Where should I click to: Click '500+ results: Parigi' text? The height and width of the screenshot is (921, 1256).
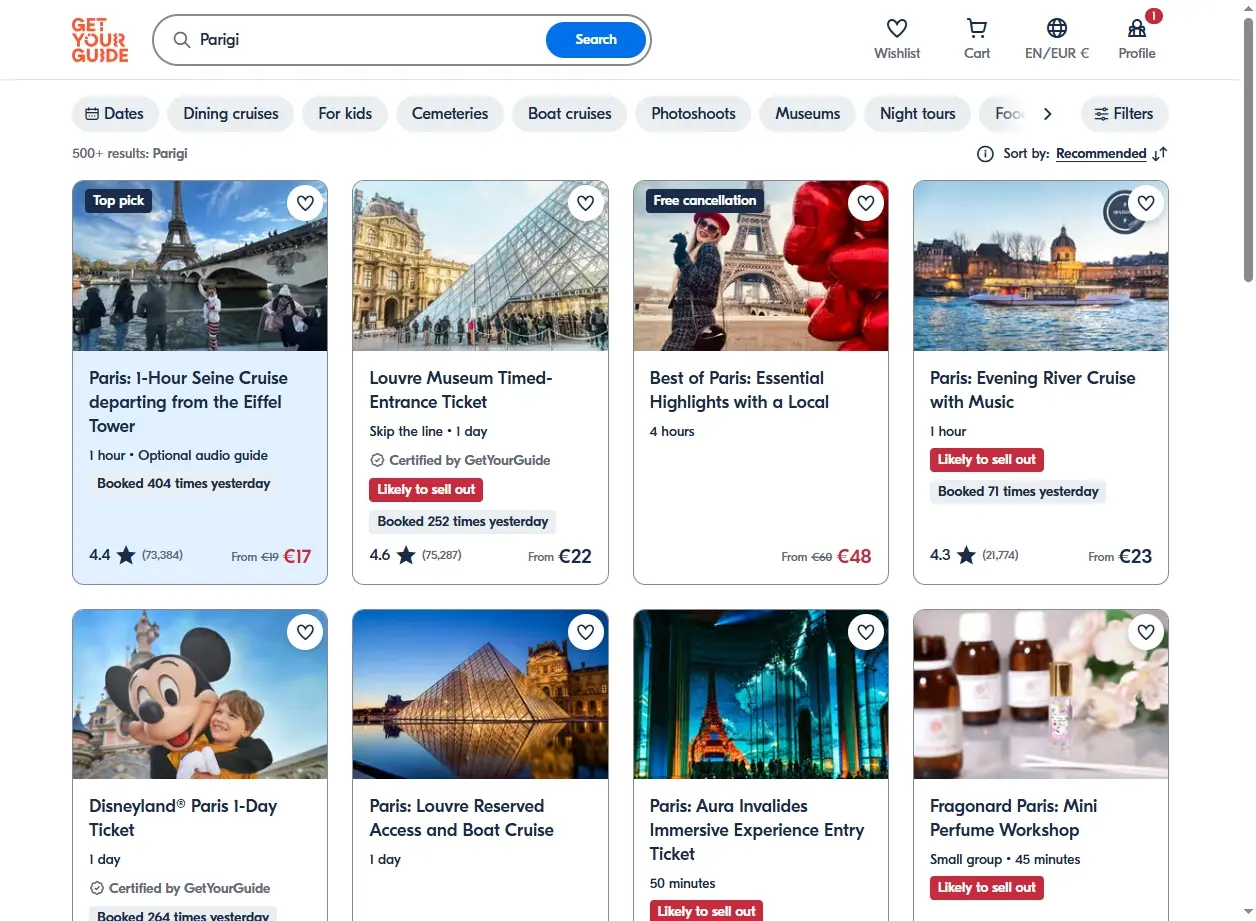tap(130, 154)
